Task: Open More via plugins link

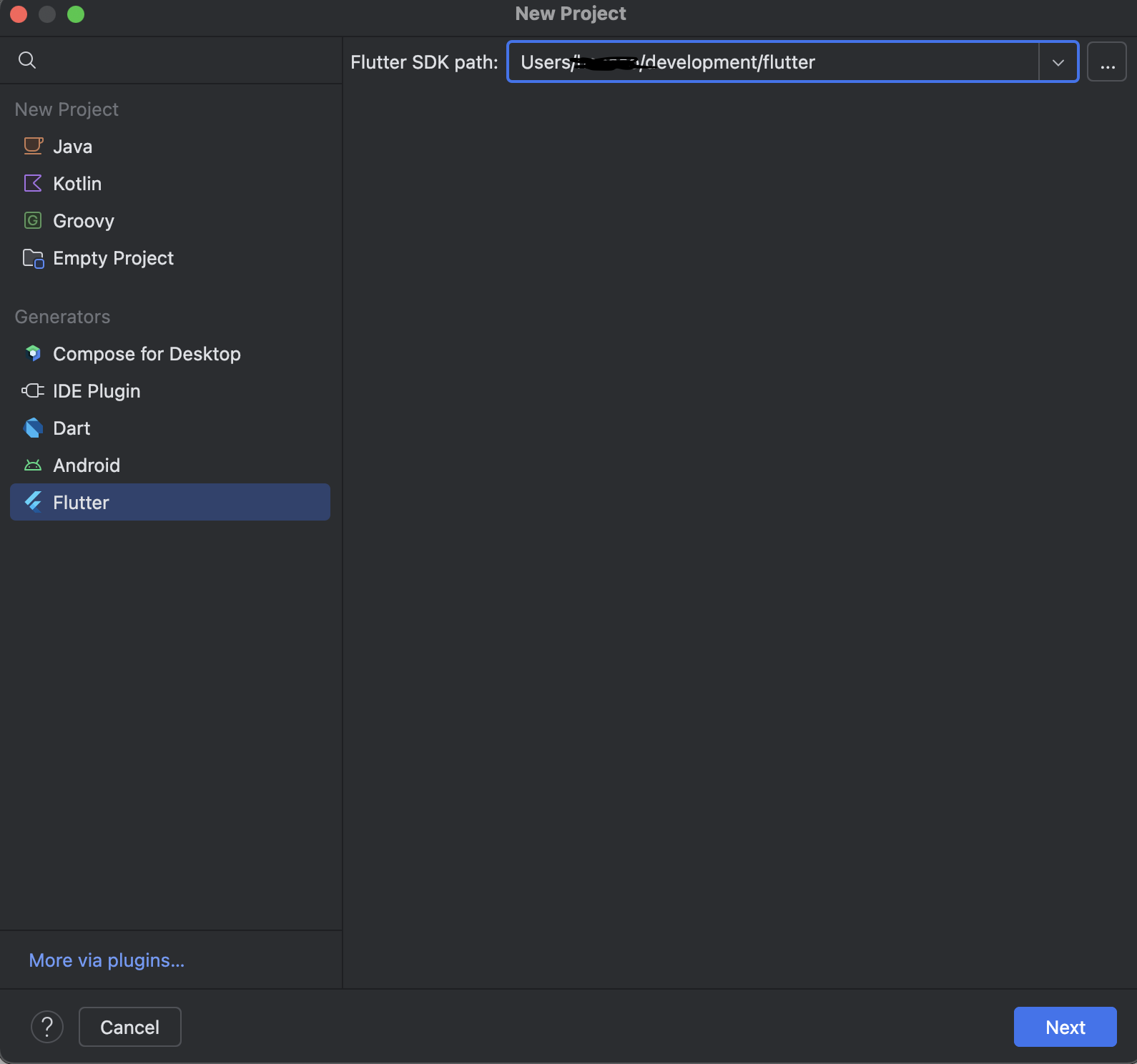Action: (107, 960)
